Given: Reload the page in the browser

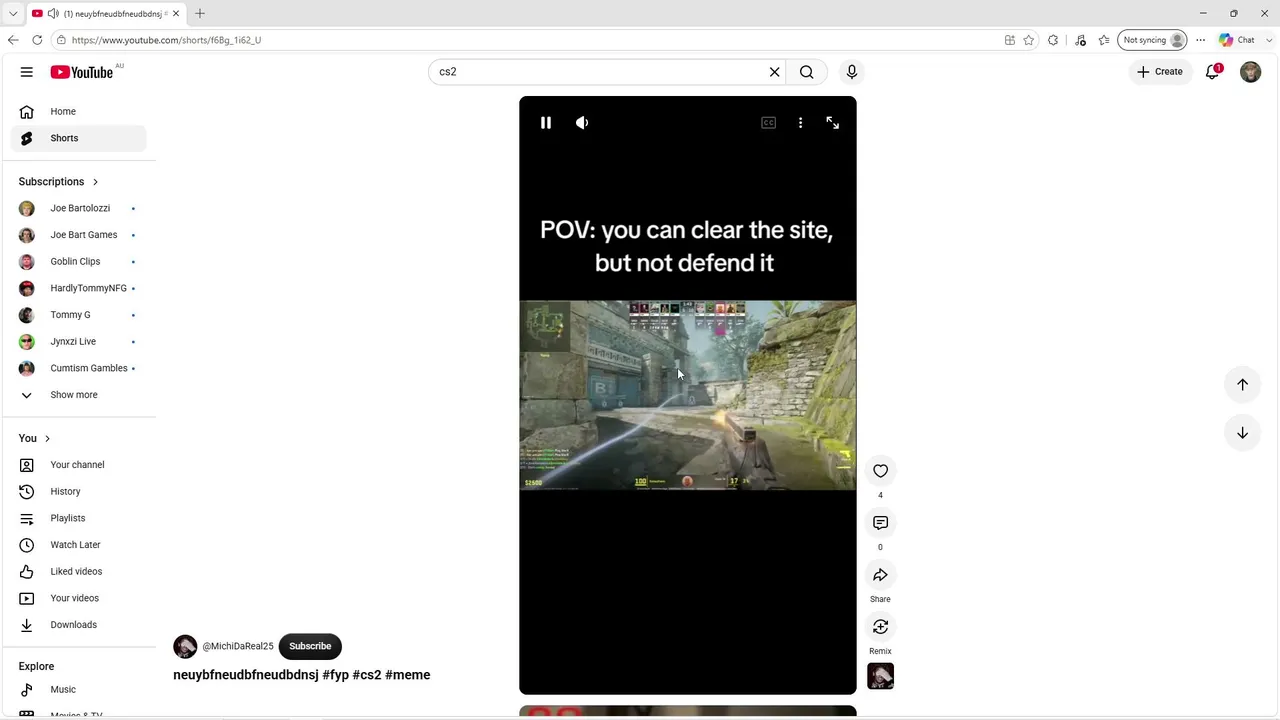Looking at the screenshot, I should click(37, 40).
